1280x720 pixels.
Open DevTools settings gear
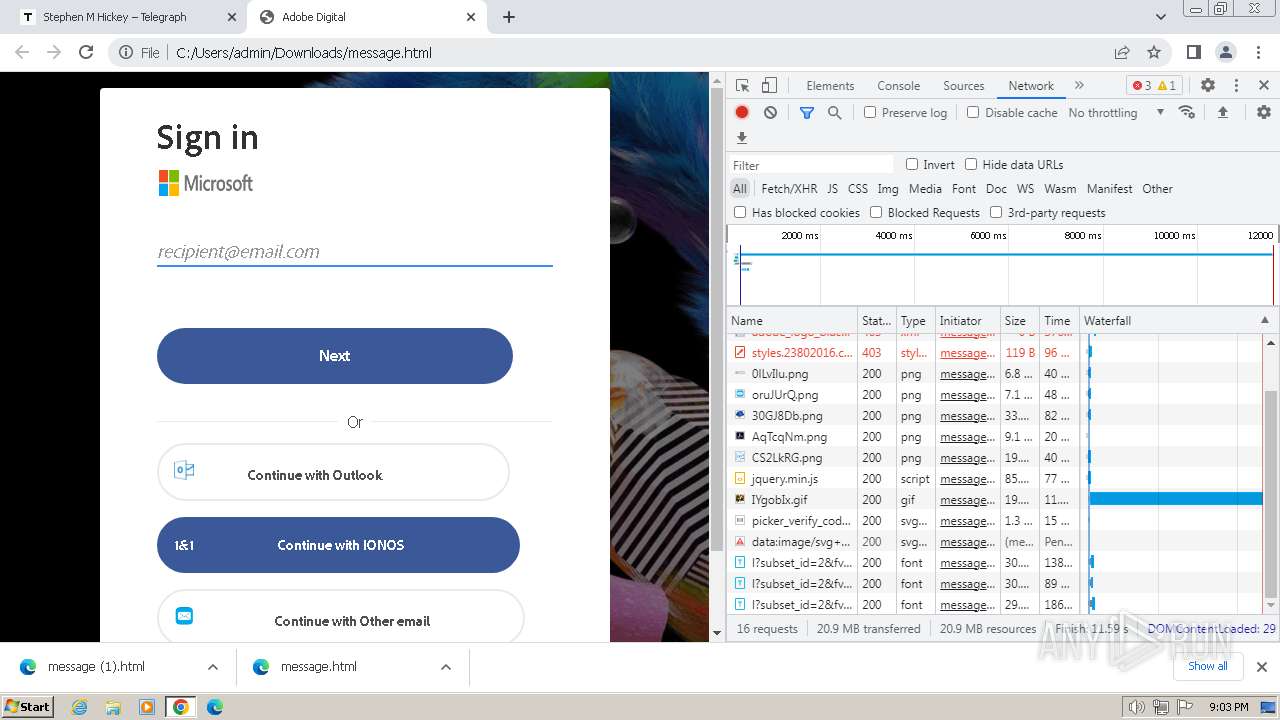tap(1208, 86)
